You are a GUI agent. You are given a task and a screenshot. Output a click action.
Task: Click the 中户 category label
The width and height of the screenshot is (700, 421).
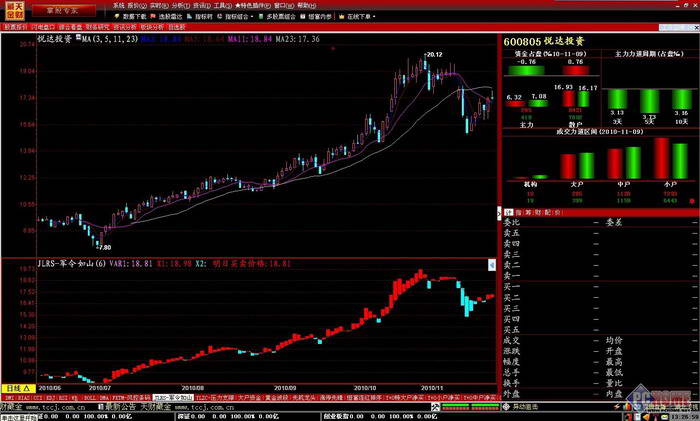pos(624,184)
